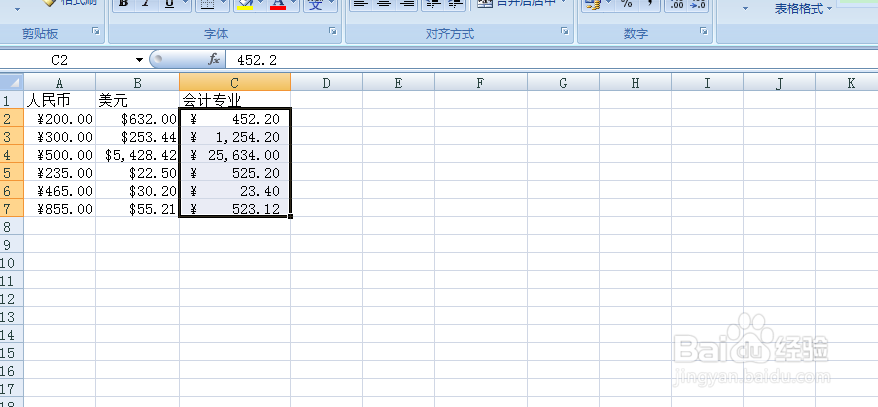Click the select-all corner of the sheet
This screenshot has height=407, width=878.
[12, 82]
